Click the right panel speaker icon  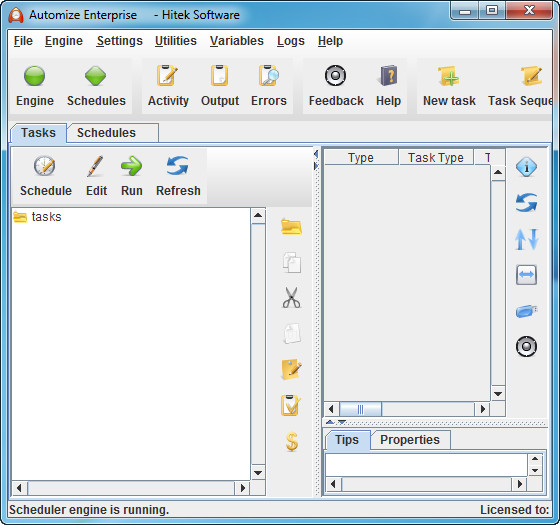pos(526,346)
